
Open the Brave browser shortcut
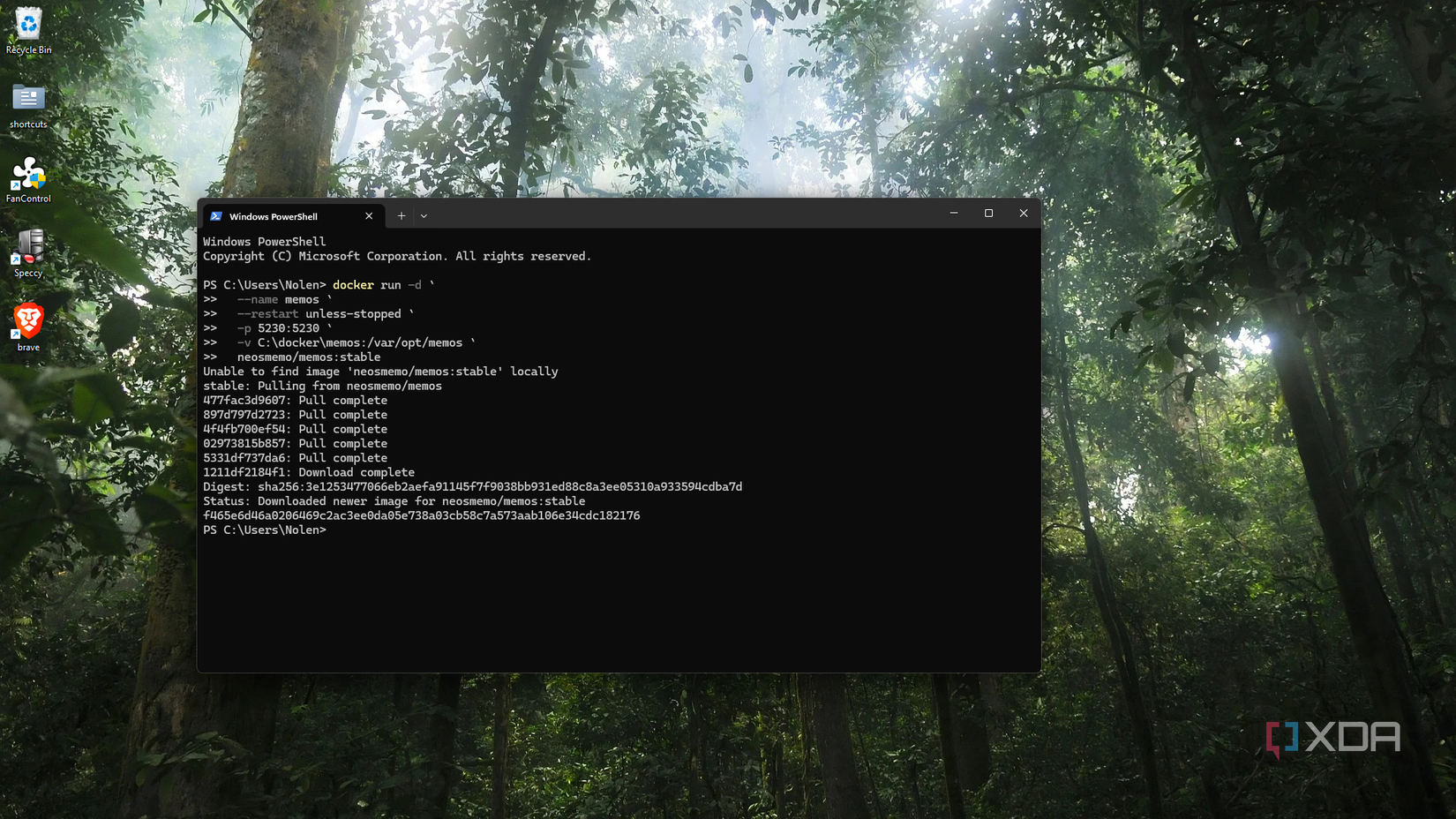point(28,328)
